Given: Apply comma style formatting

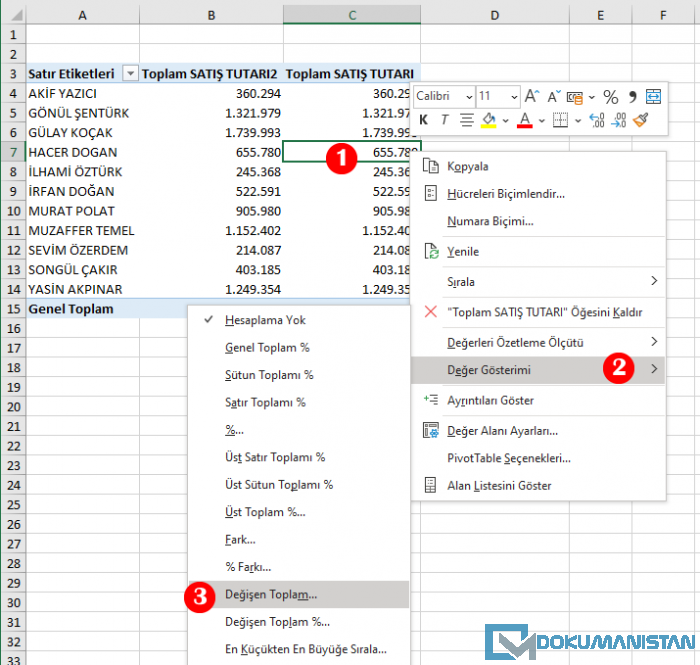Looking at the screenshot, I should (632, 96).
